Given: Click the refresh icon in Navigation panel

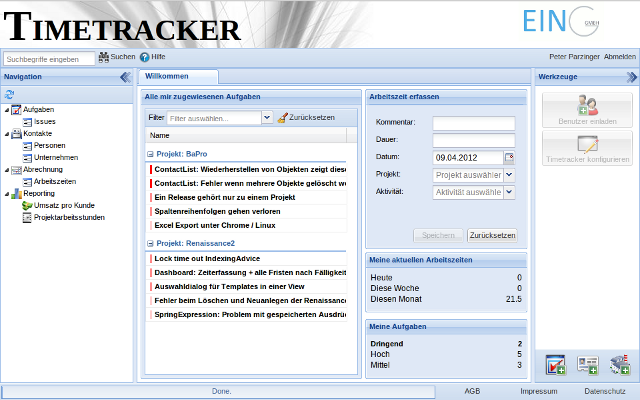Looking at the screenshot, I should click(10, 93).
